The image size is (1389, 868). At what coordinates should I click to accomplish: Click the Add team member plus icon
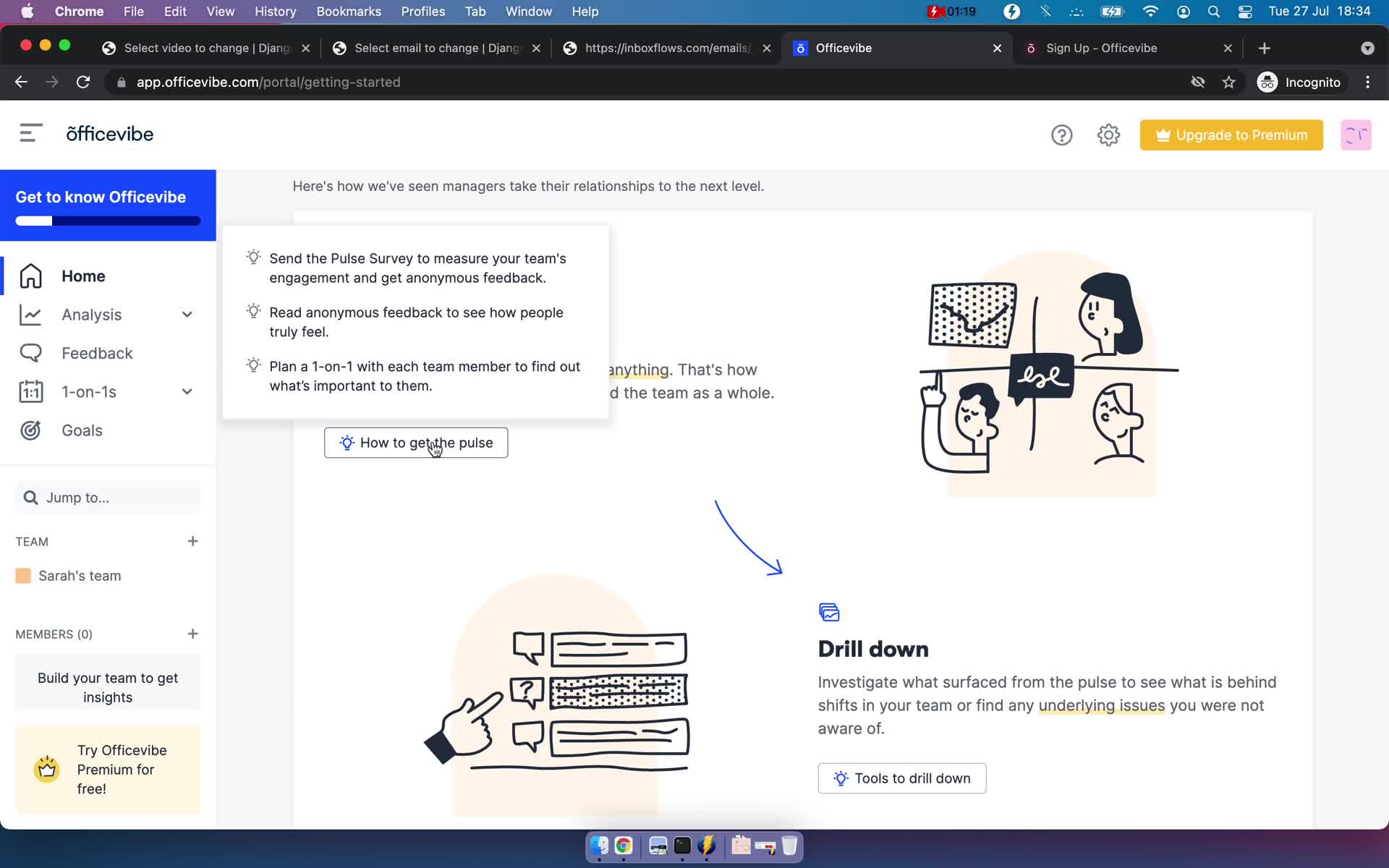192,632
